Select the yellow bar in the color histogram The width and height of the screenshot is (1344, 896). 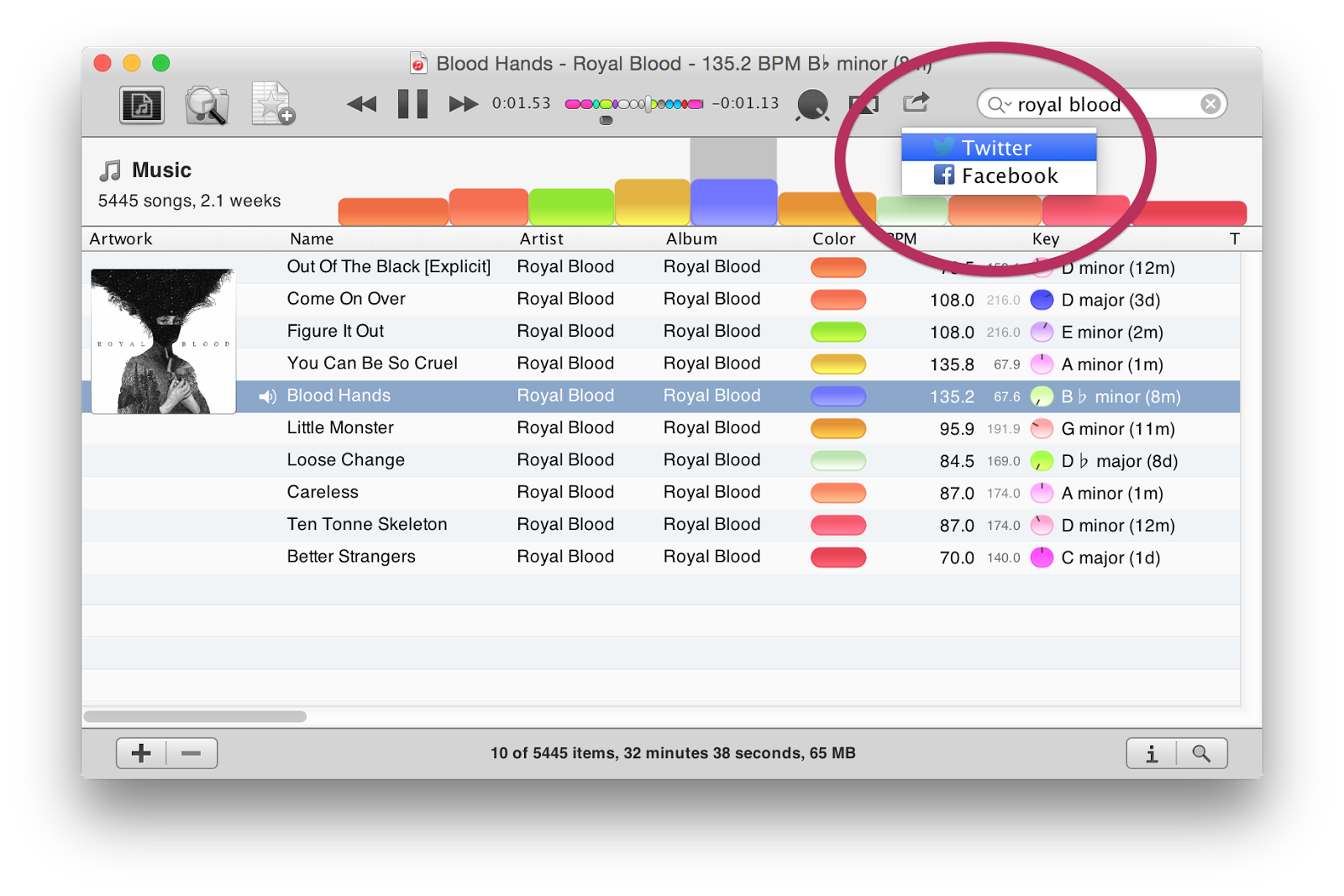[x=653, y=202]
